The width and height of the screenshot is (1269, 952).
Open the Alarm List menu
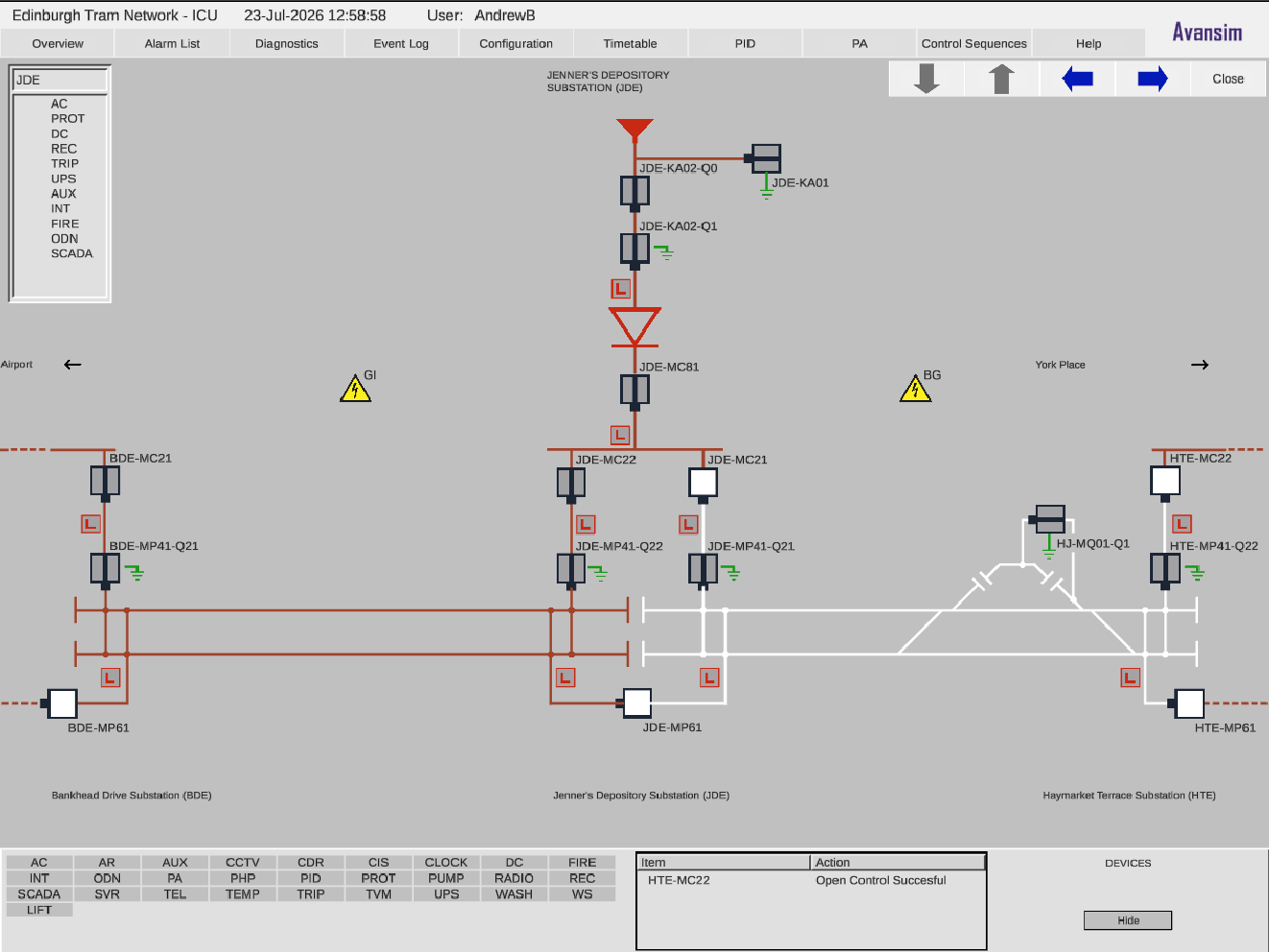tap(172, 43)
